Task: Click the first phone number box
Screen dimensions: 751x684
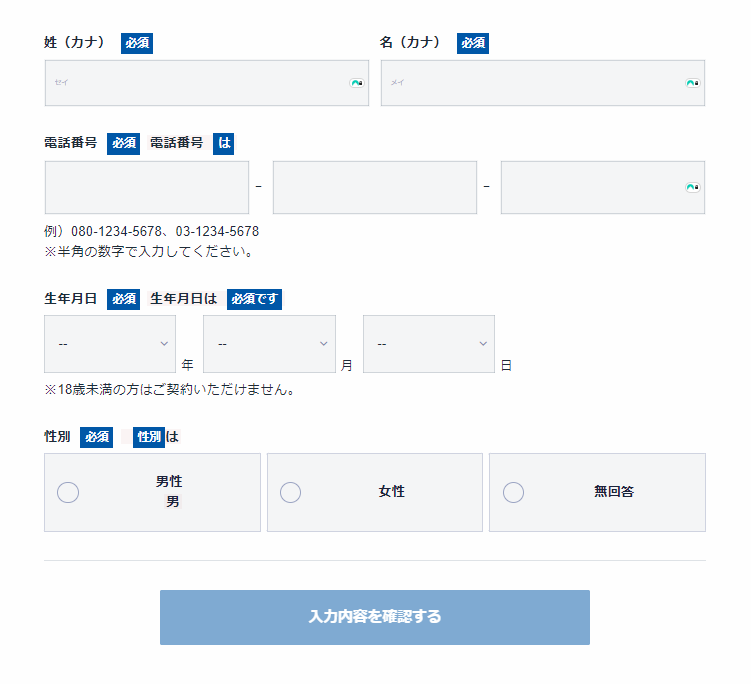Action: [147, 187]
